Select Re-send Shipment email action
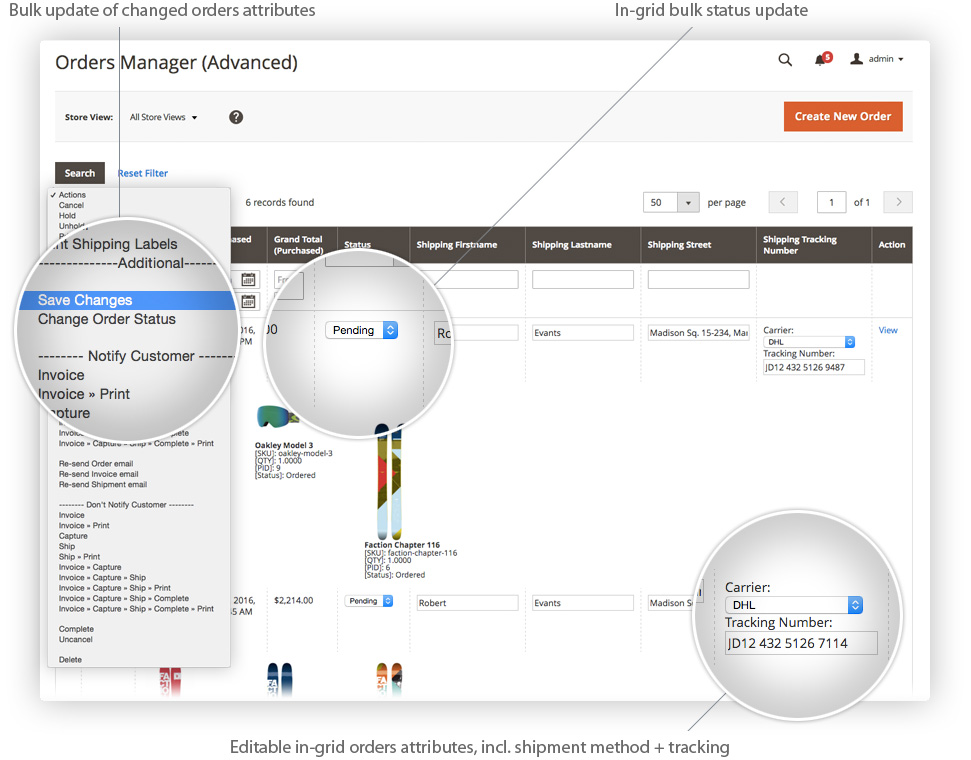Screen dimensions: 971x760 coord(103,484)
